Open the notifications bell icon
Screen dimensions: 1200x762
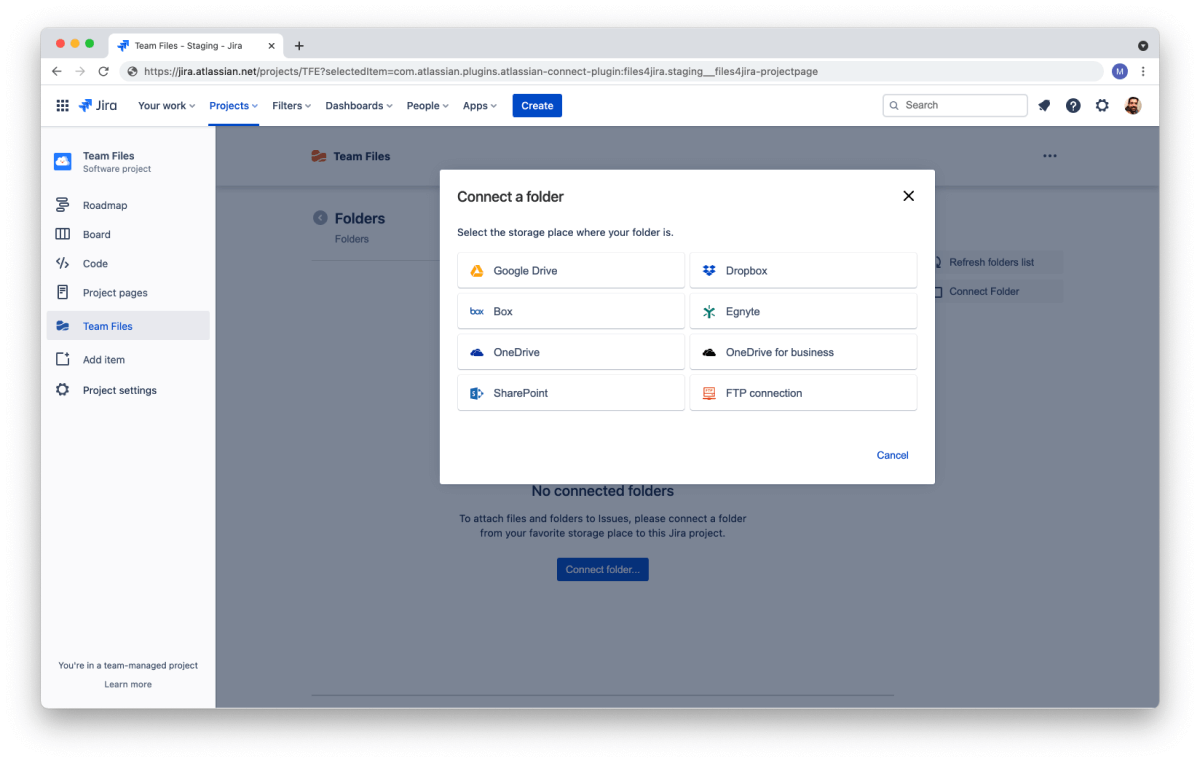1044,106
